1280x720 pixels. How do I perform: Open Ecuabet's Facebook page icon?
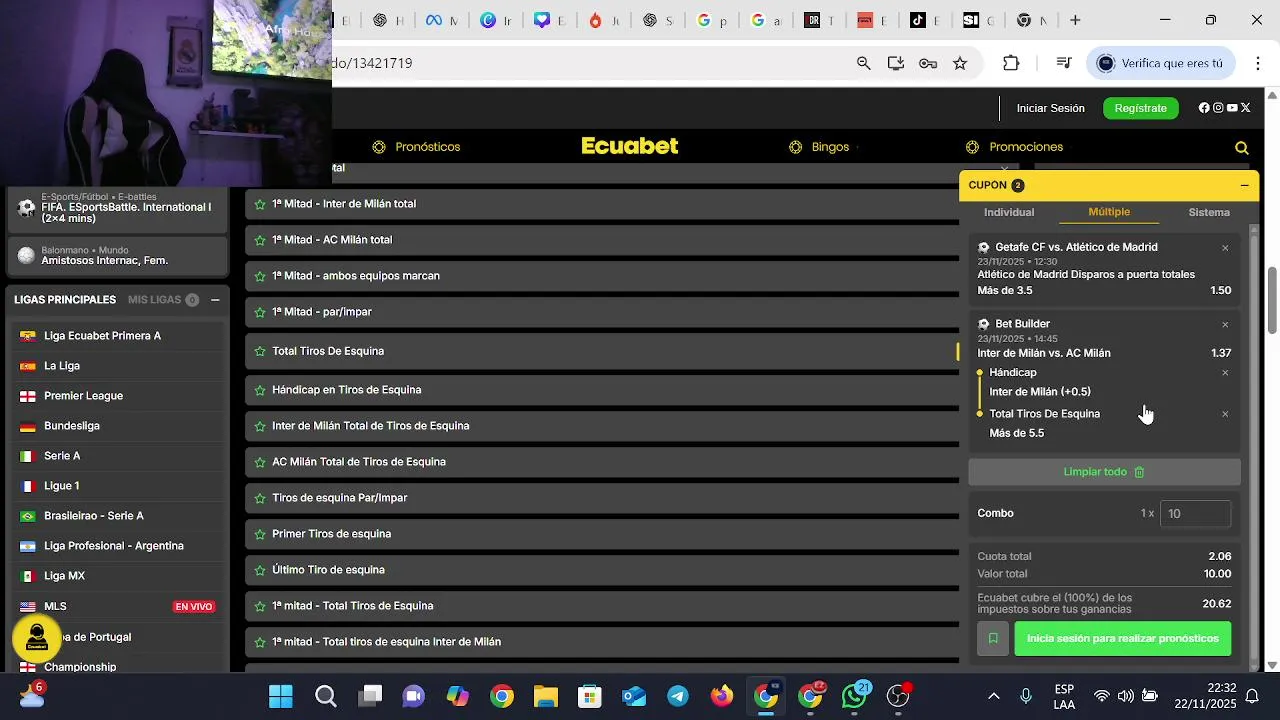click(1204, 108)
